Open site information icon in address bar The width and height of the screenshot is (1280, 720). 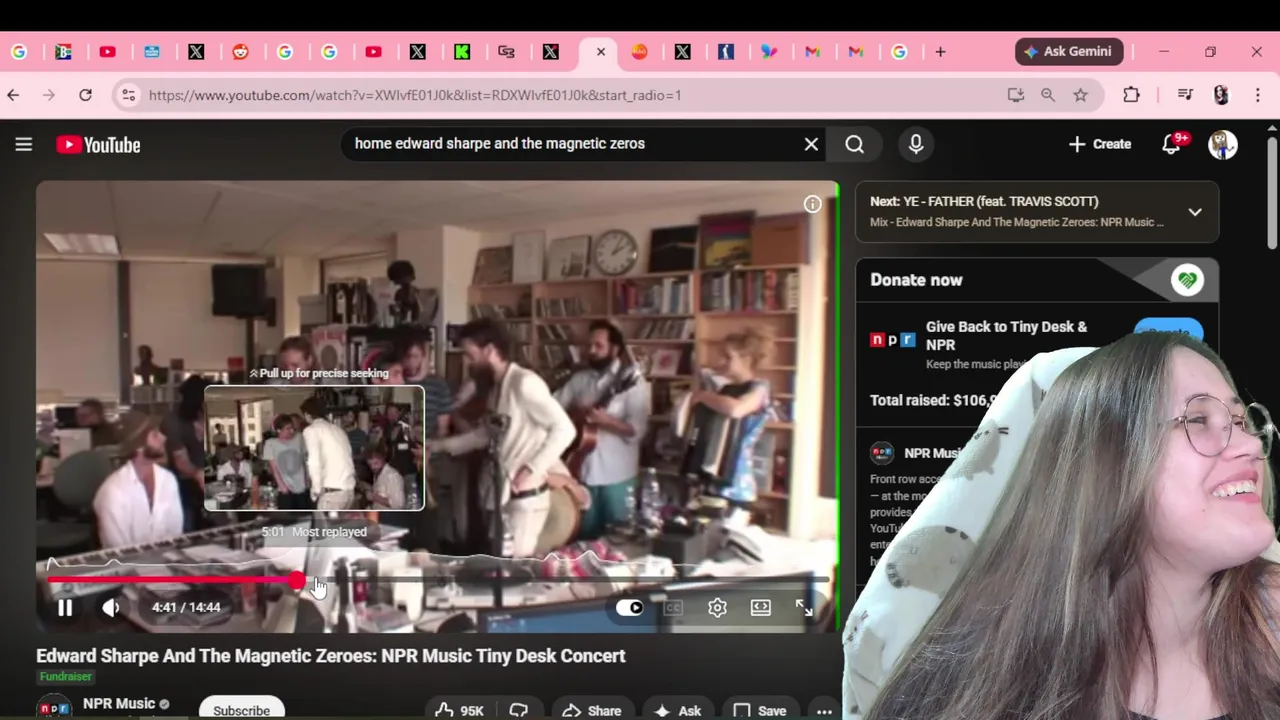point(128,95)
